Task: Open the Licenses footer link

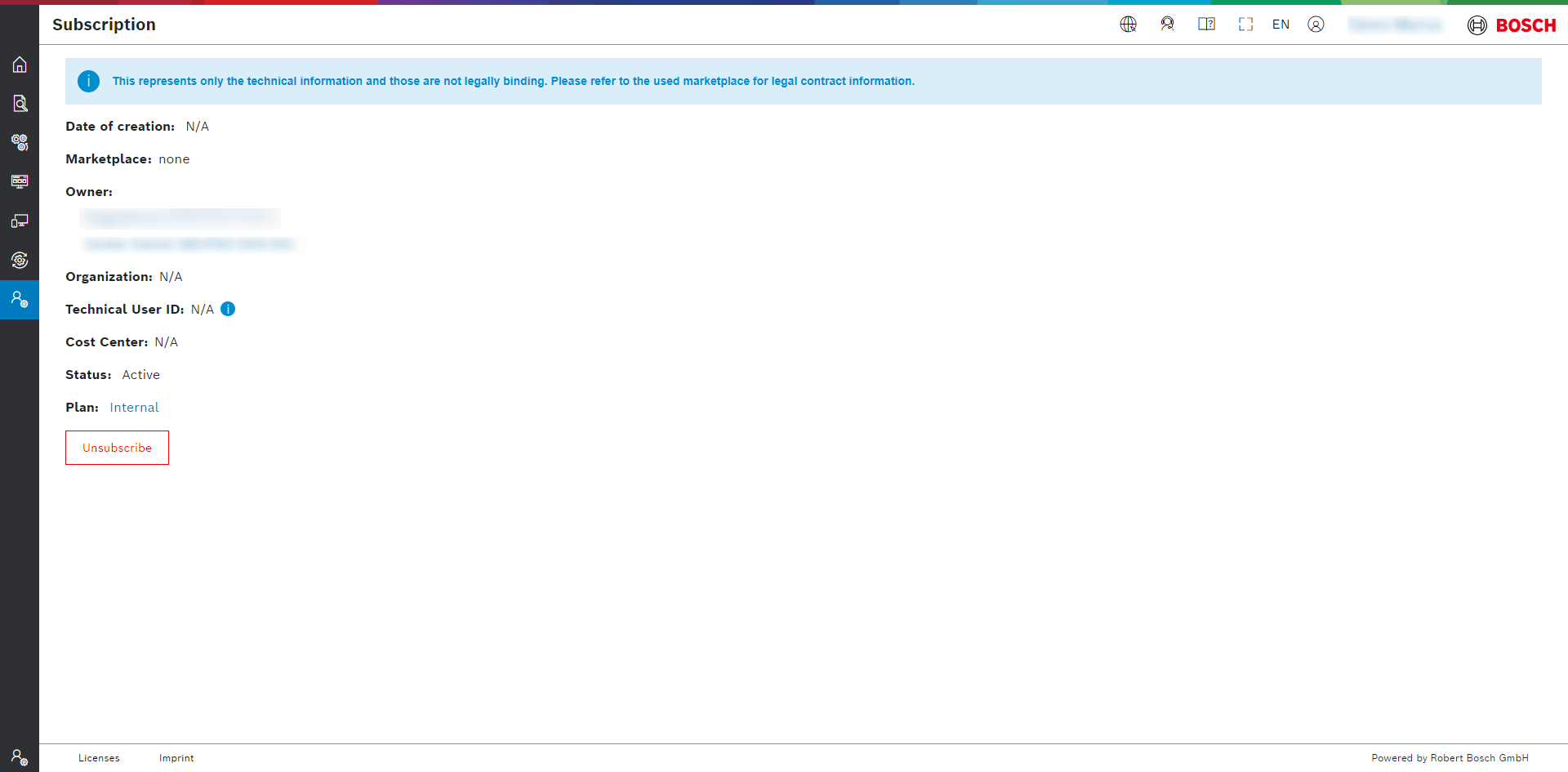Action: [99, 758]
